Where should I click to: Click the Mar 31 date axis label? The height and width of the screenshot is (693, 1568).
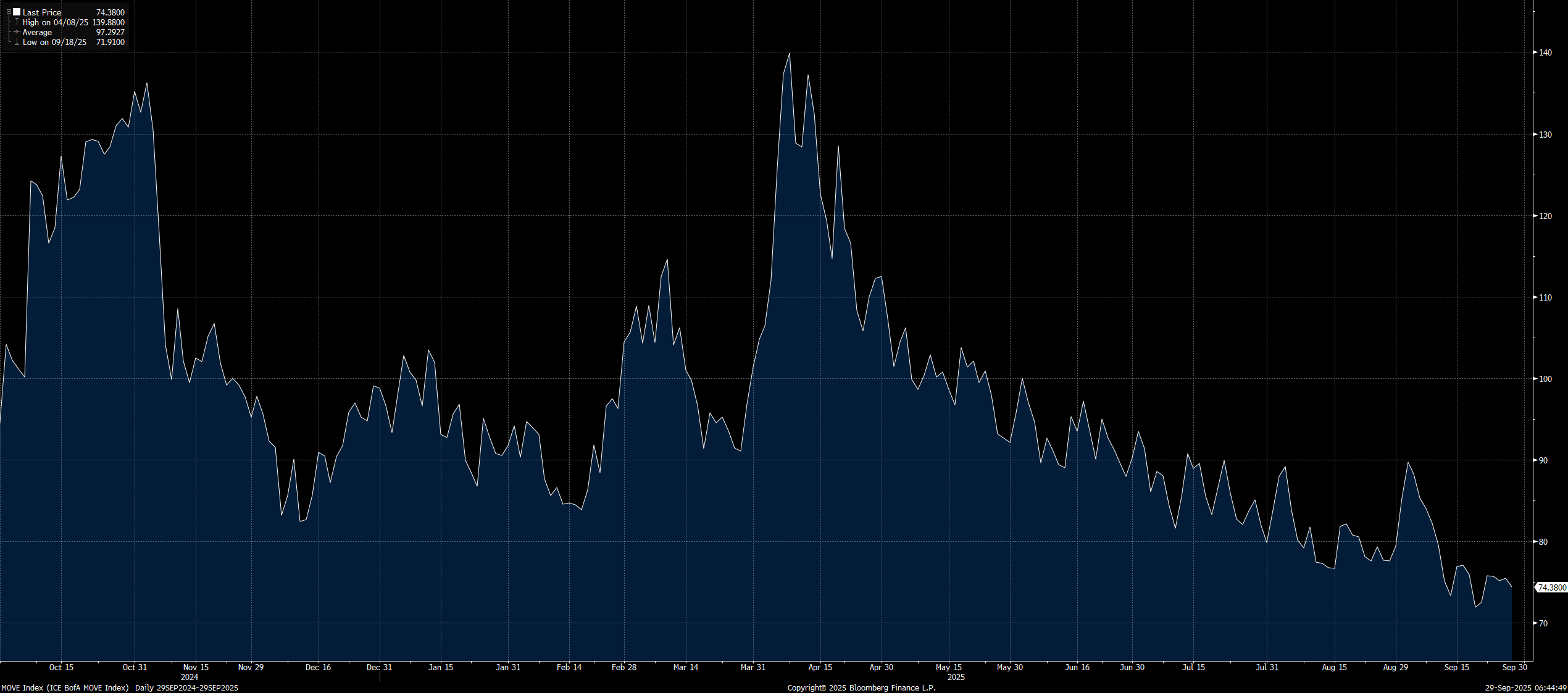pyautogui.click(x=753, y=667)
